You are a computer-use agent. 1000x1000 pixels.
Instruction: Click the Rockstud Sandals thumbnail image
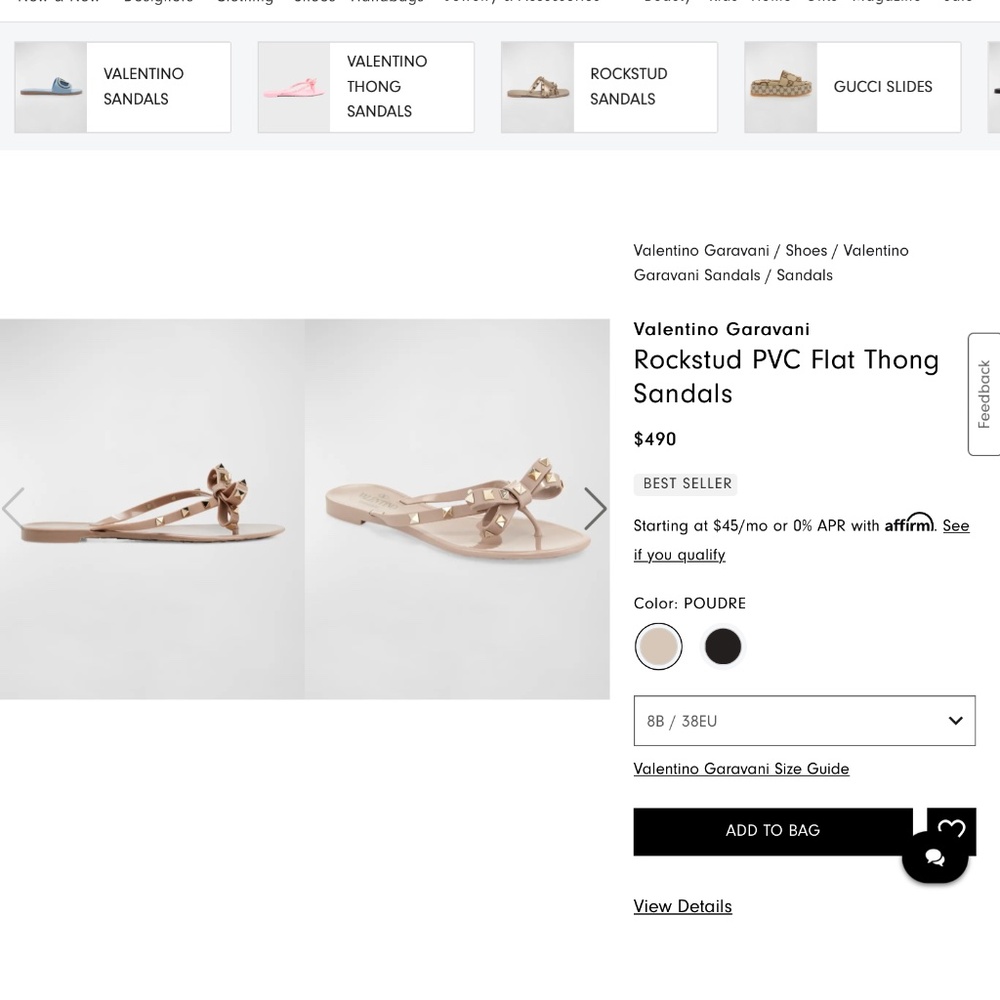[x=537, y=87]
